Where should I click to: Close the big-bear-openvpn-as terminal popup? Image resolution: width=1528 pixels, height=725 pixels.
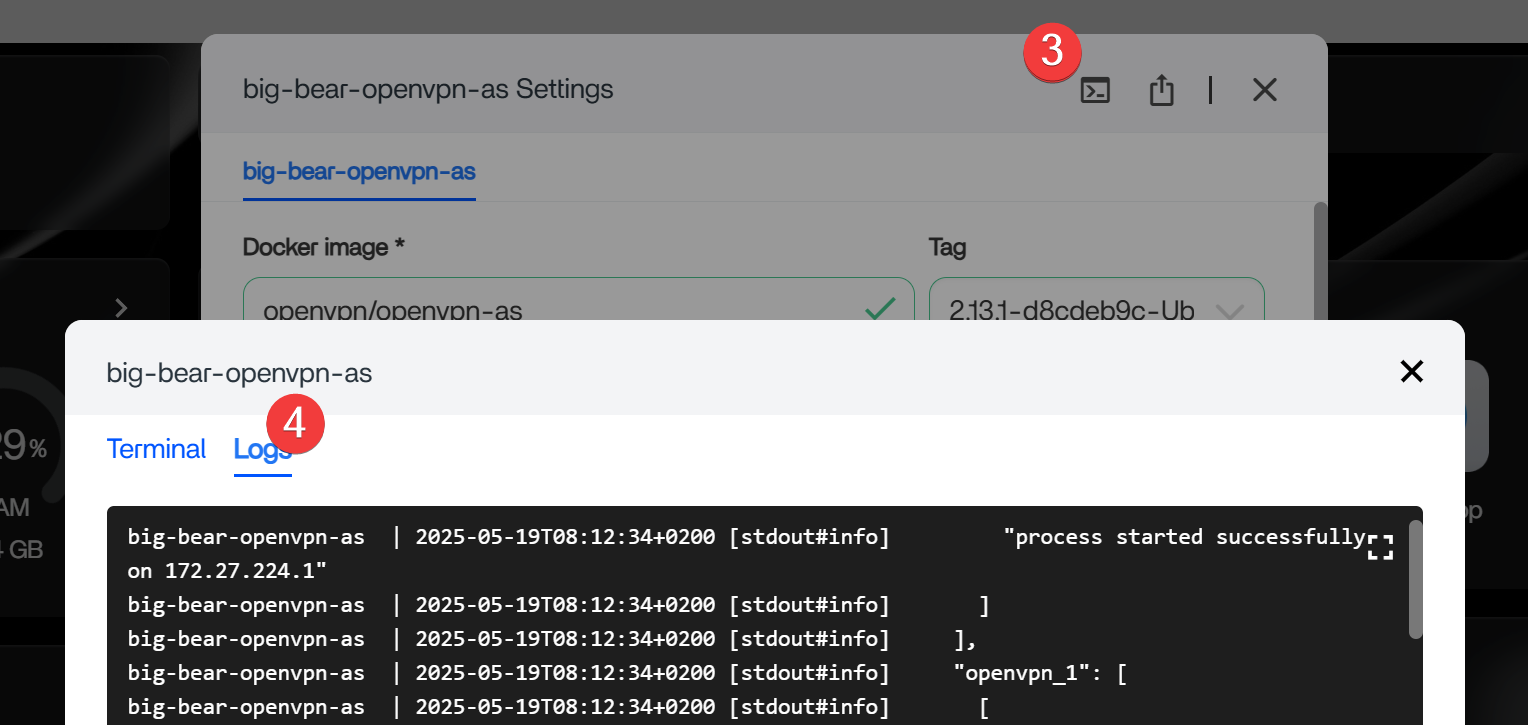pos(1411,372)
